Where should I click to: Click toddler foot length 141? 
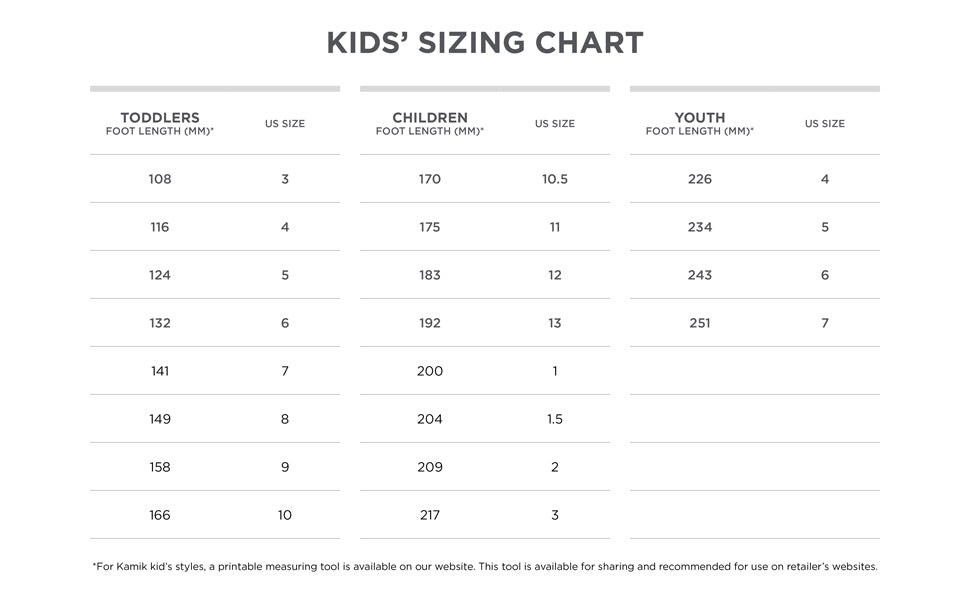tap(160, 371)
